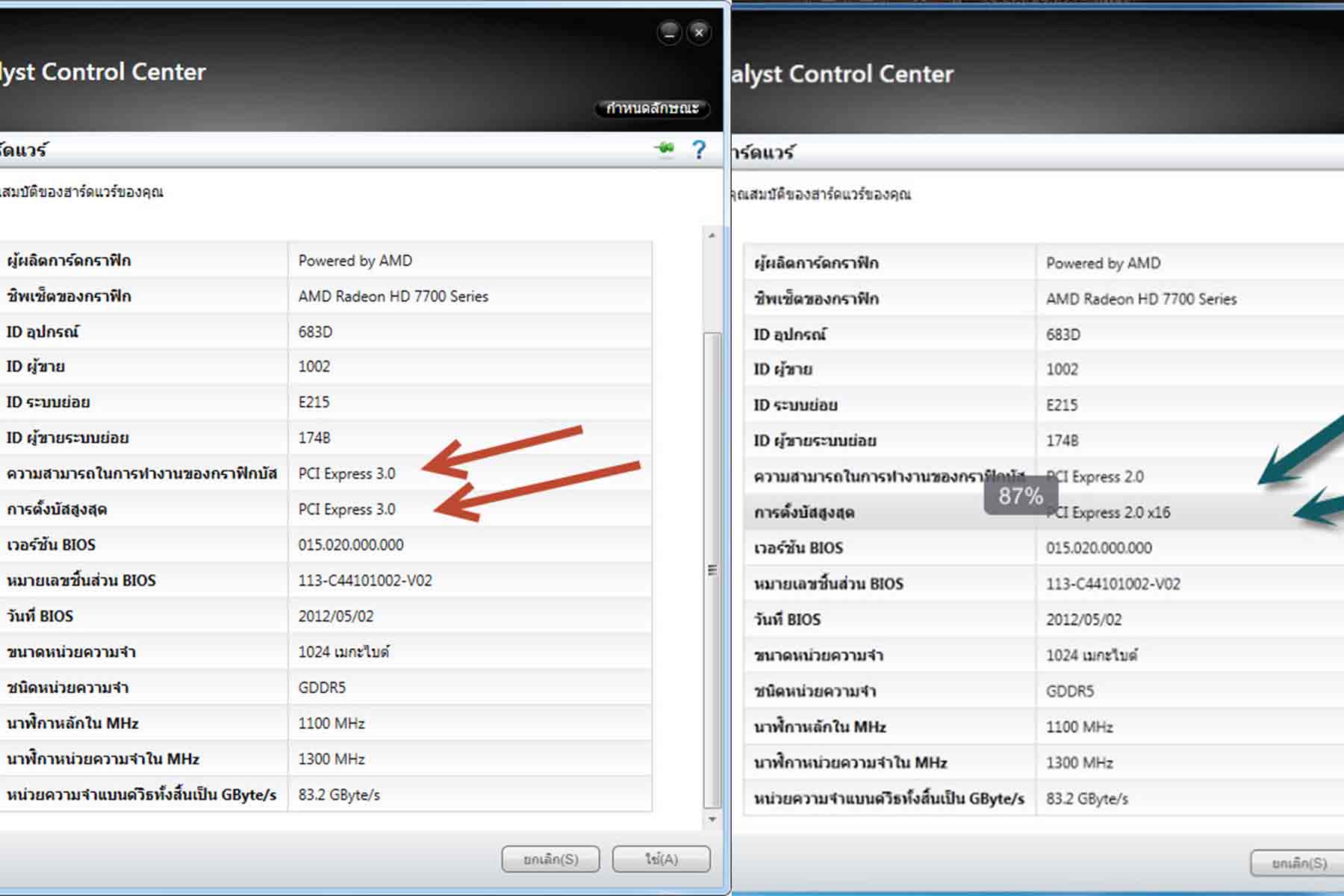The image size is (1344, 896).
Task: Select '113-C44101002-V02' in right window
Action: click(1113, 584)
